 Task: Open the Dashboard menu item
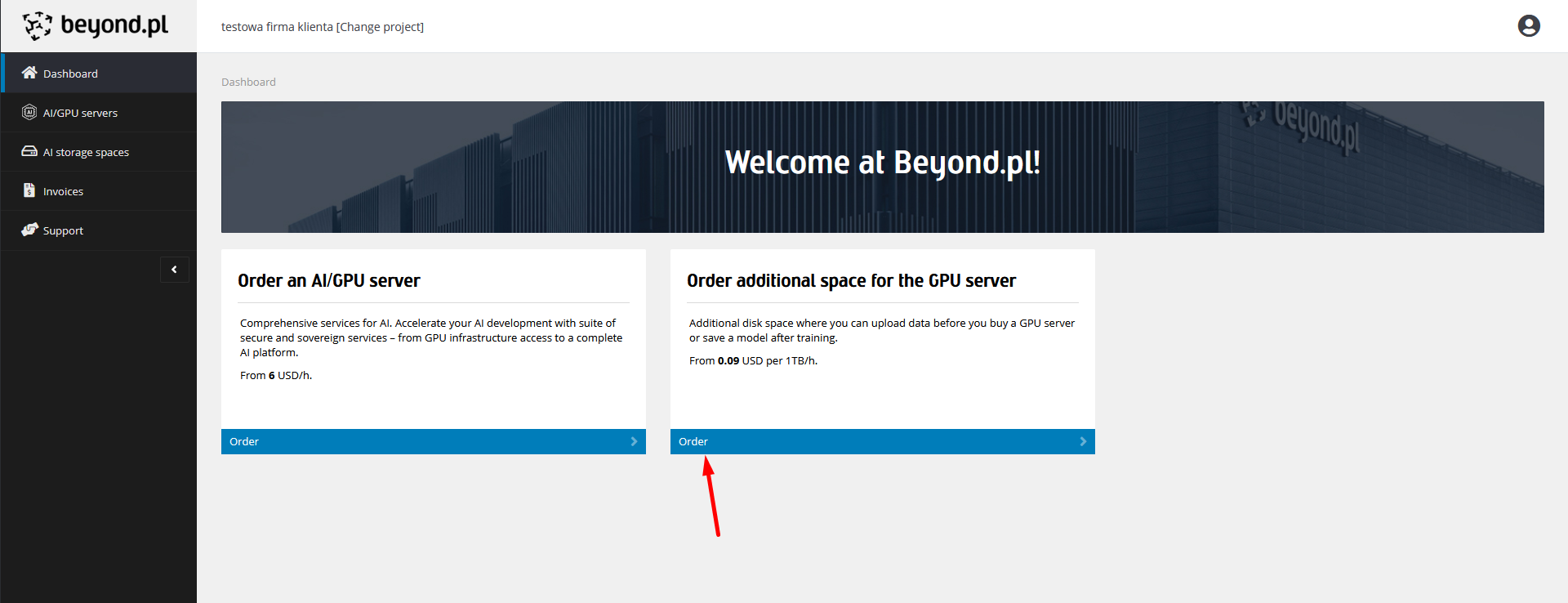(99, 73)
